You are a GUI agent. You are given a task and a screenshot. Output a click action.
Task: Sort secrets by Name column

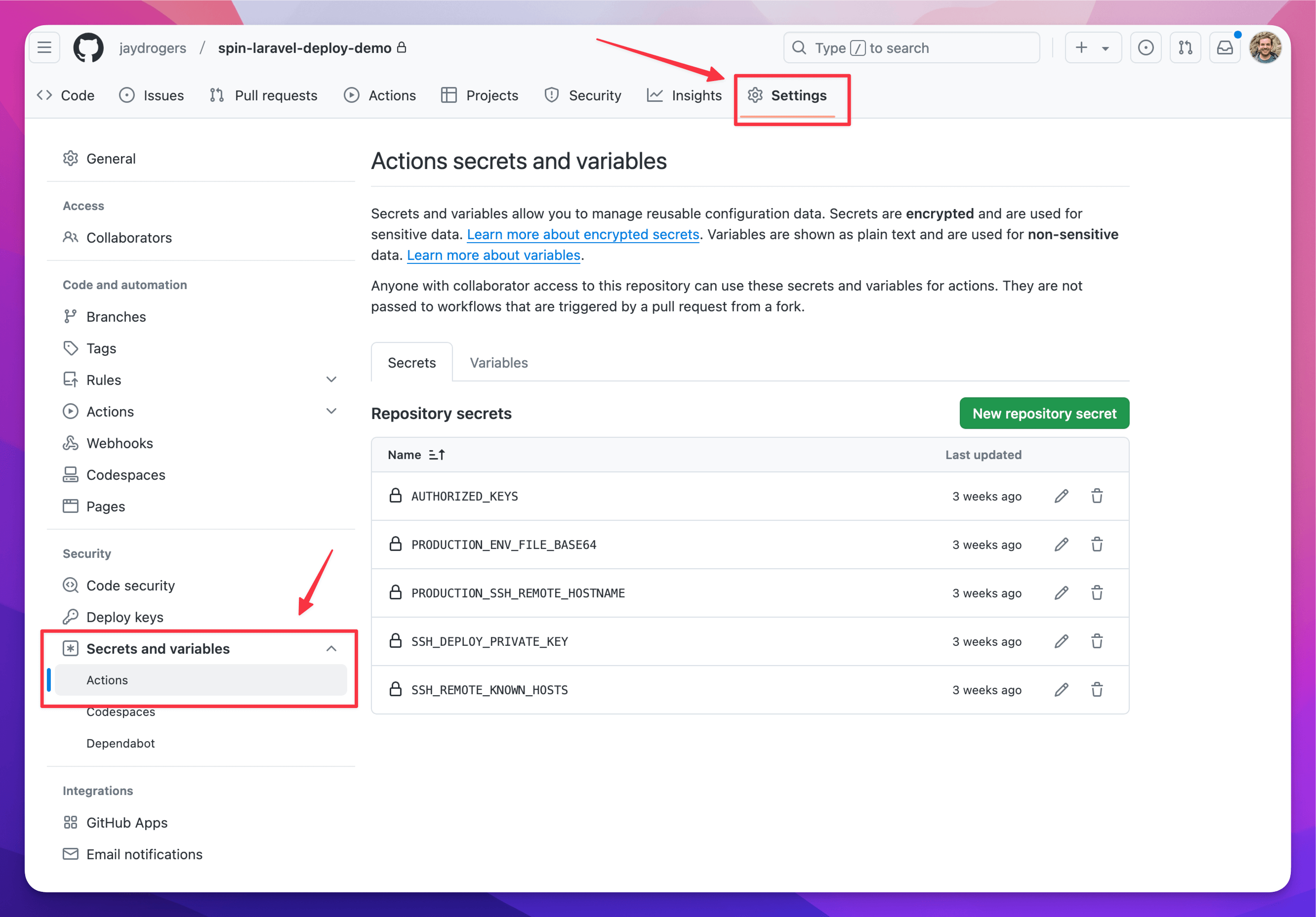pos(416,455)
